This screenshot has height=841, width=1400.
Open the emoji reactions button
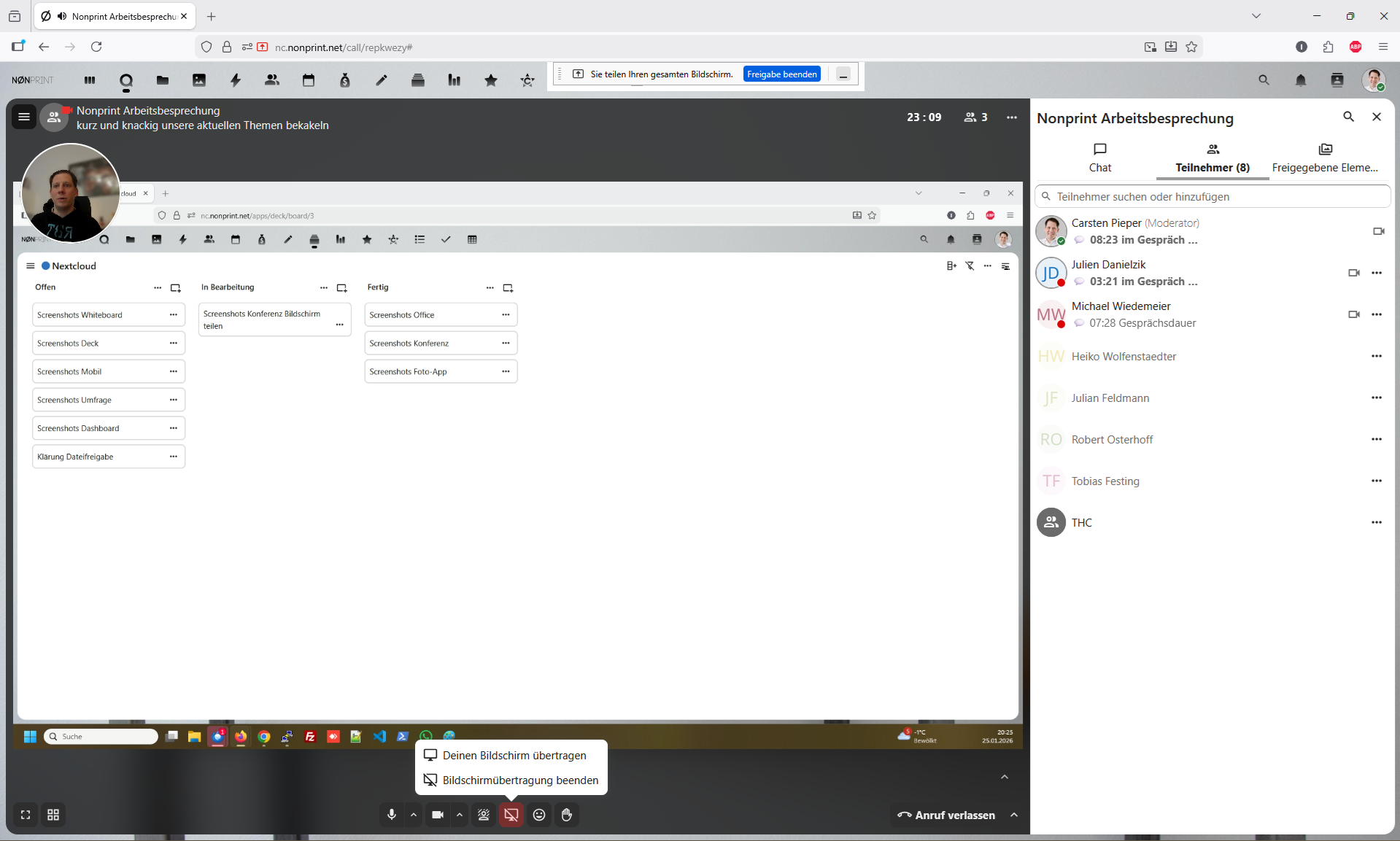click(539, 815)
